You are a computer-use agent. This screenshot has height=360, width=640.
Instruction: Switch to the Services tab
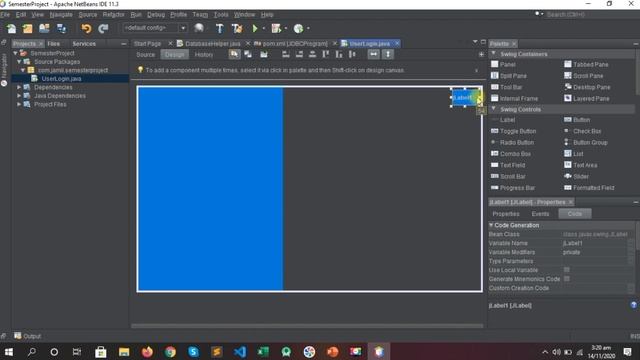point(84,44)
